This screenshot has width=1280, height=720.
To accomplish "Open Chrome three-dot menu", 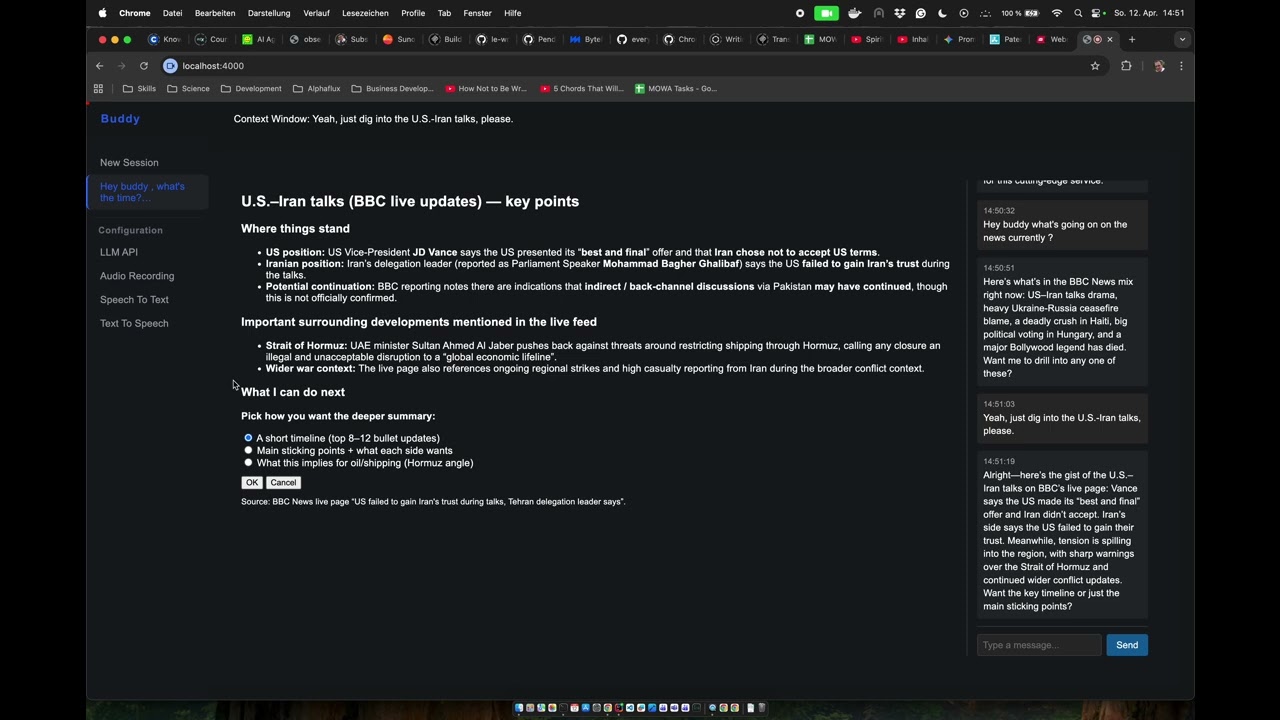I will pyautogui.click(x=1181, y=66).
